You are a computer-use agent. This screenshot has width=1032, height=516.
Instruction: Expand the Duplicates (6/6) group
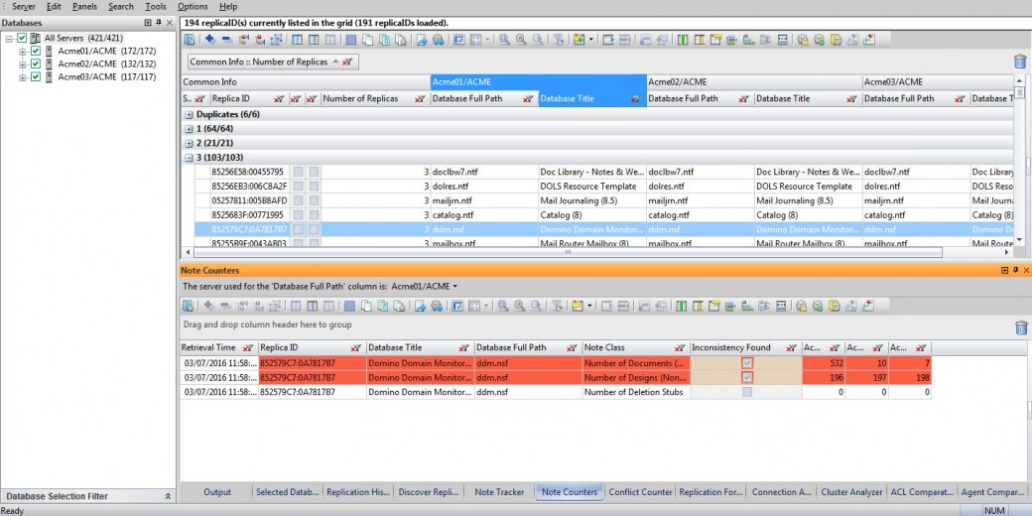pos(189,115)
